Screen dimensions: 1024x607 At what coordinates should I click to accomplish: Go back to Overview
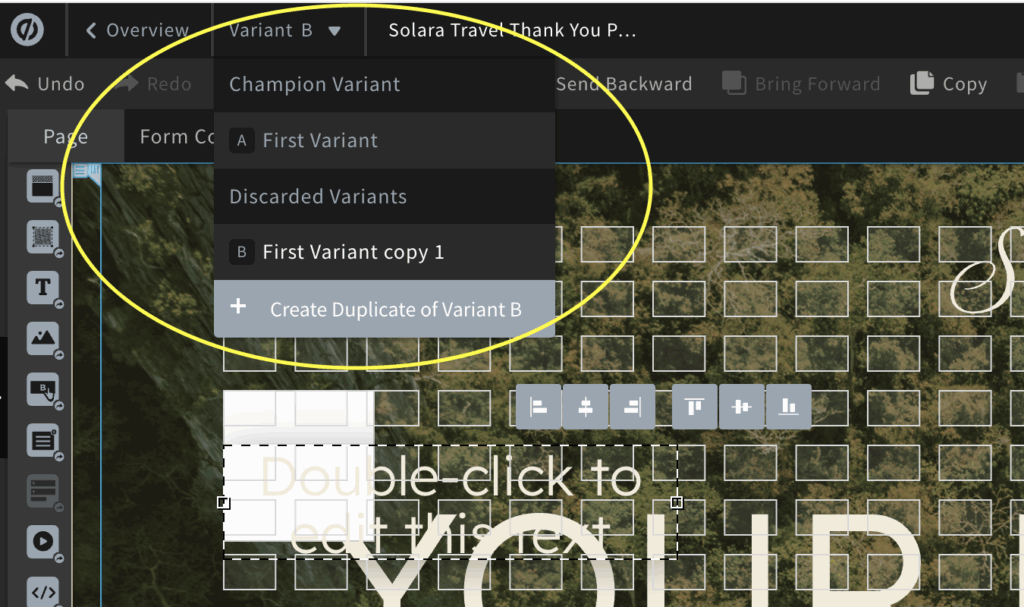[137, 30]
